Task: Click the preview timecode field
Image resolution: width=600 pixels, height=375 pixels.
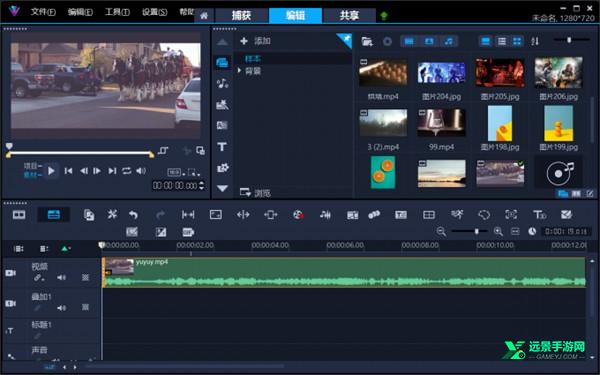Action: coord(175,186)
